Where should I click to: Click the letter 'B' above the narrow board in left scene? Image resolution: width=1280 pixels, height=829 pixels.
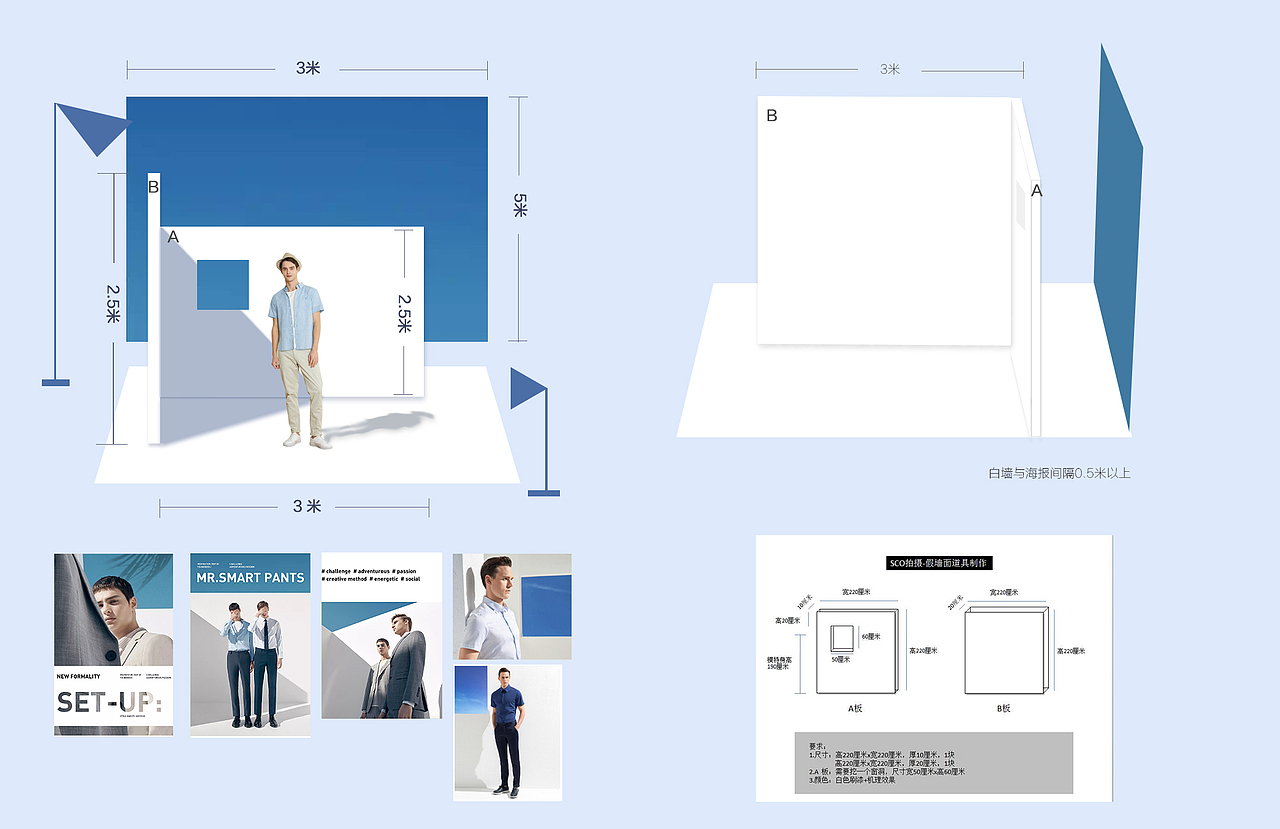coord(153,186)
